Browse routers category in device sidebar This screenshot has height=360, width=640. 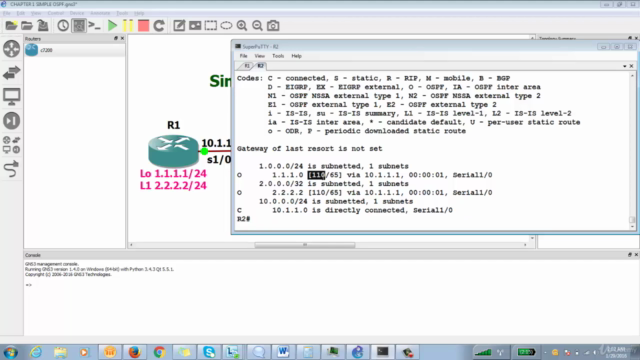[x=11, y=49]
